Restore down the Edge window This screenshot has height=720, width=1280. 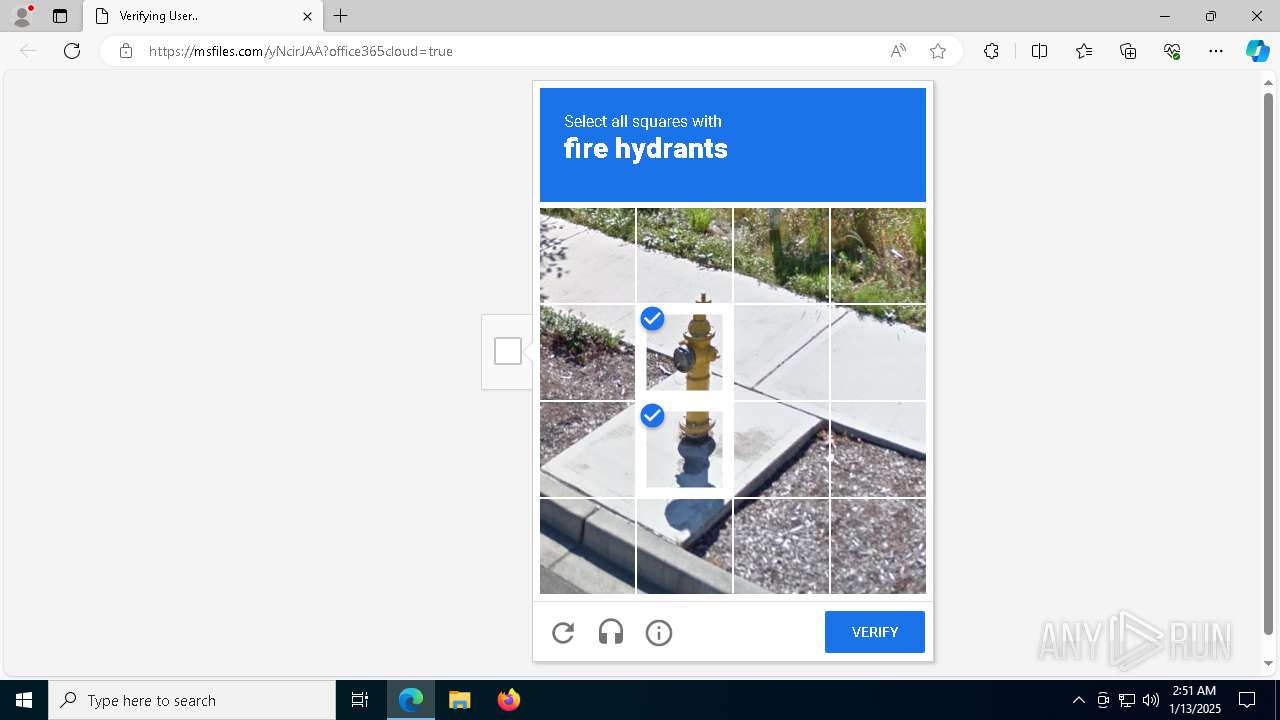tap(1211, 16)
